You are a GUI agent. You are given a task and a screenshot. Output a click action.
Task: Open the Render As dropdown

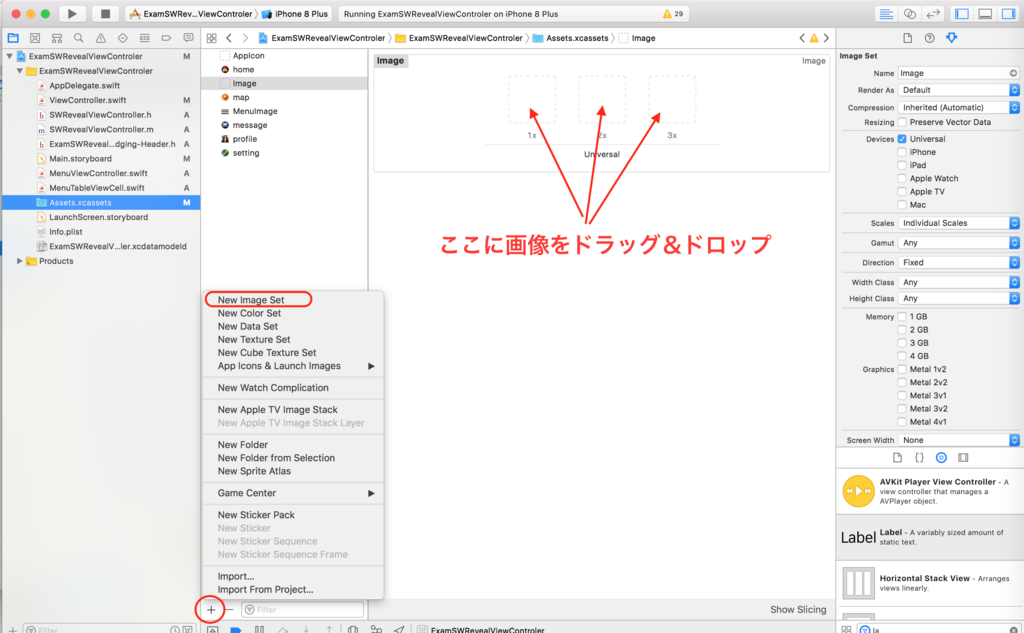pos(959,90)
